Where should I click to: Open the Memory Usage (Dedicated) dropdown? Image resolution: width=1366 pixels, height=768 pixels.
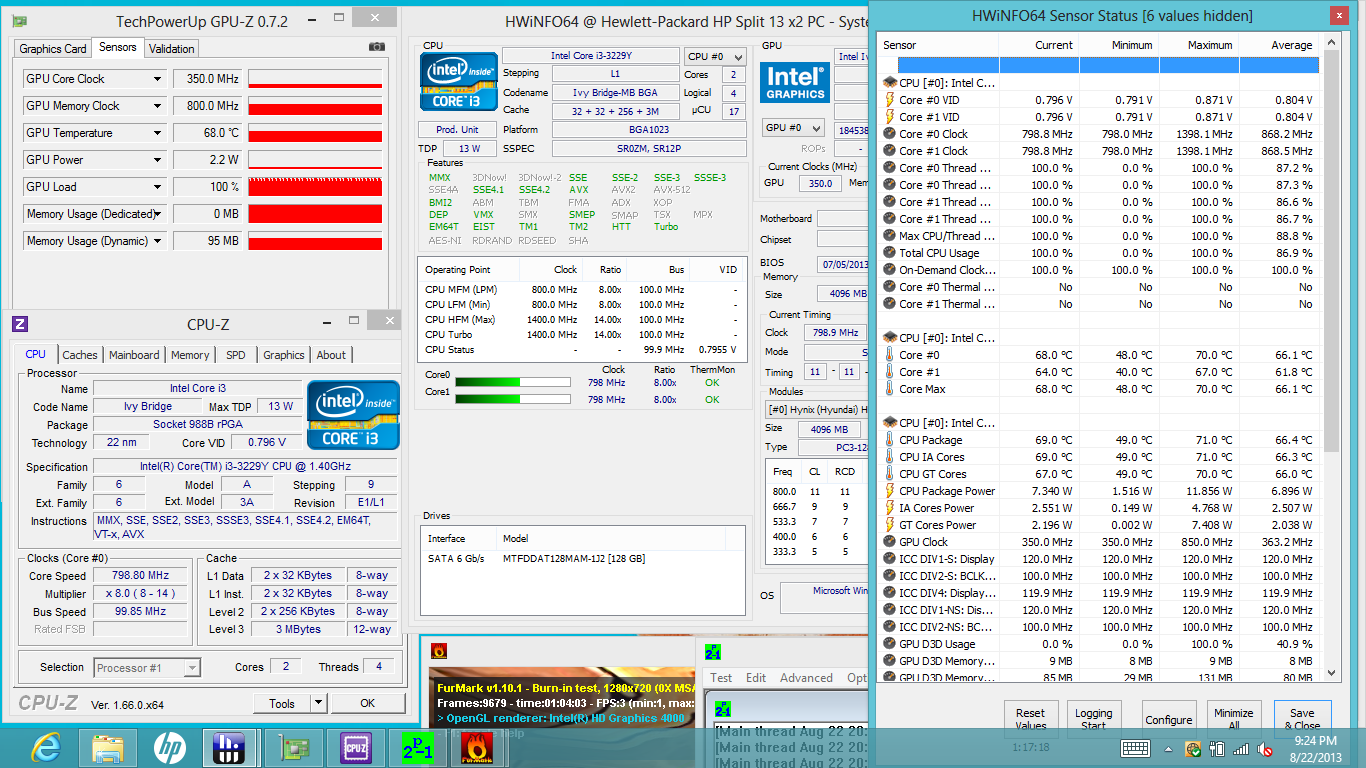tap(157, 214)
